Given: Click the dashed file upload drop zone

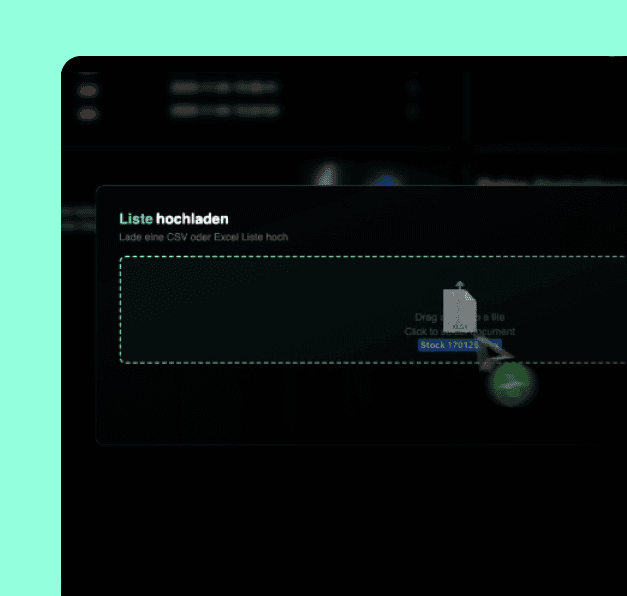Looking at the screenshot, I should 373,310.
